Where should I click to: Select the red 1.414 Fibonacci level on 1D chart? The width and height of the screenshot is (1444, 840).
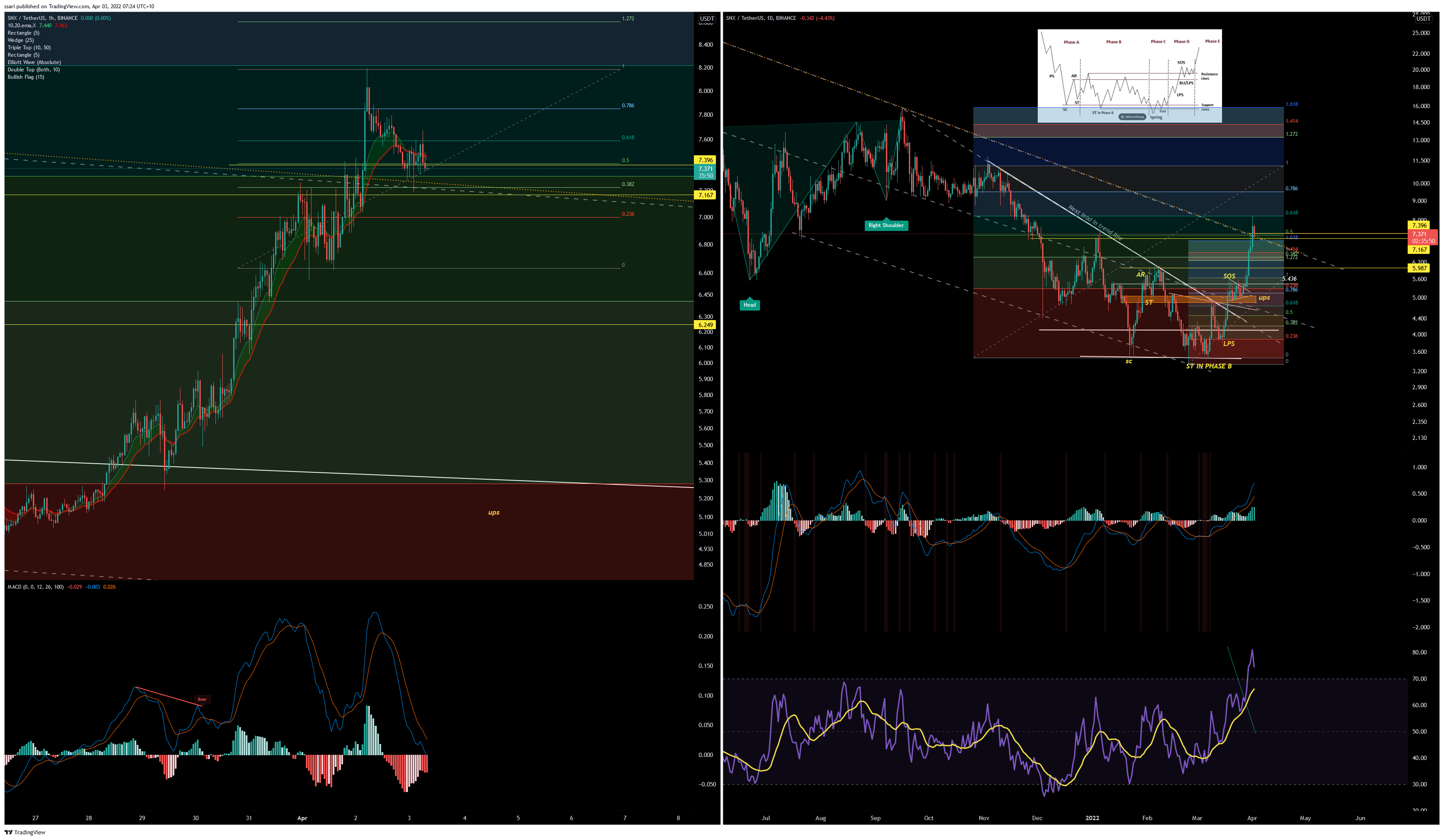pyautogui.click(x=1292, y=121)
